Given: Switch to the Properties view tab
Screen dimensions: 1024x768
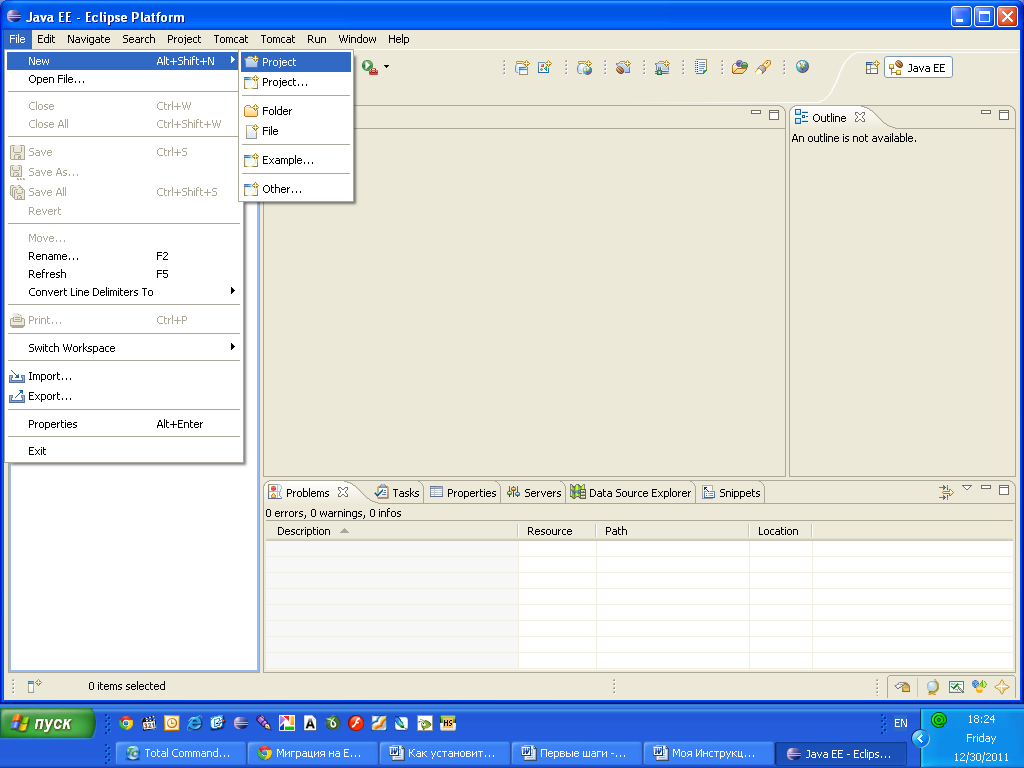Looking at the screenshot, I should [463, 493].
